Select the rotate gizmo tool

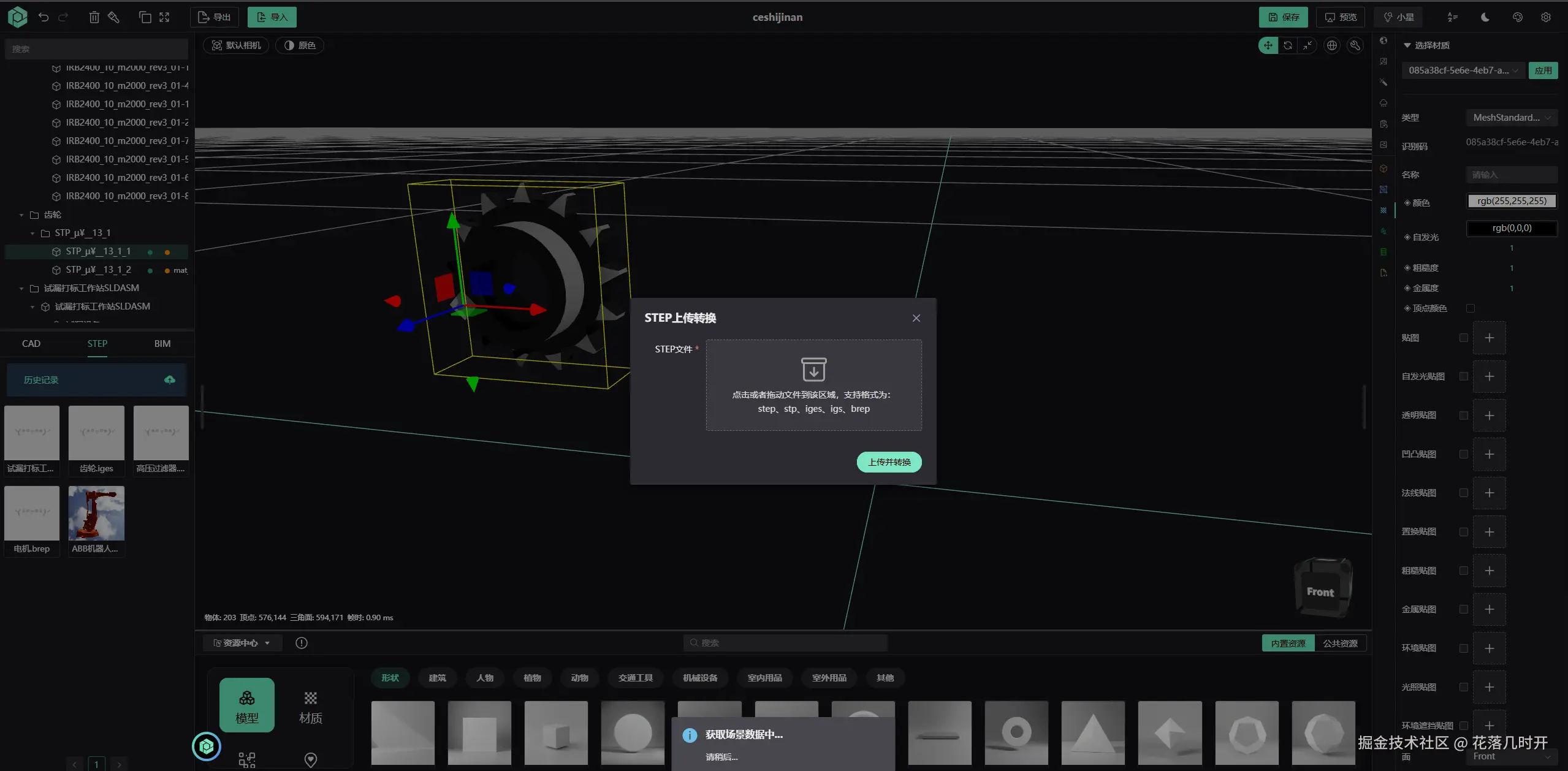pos(1287,45)
